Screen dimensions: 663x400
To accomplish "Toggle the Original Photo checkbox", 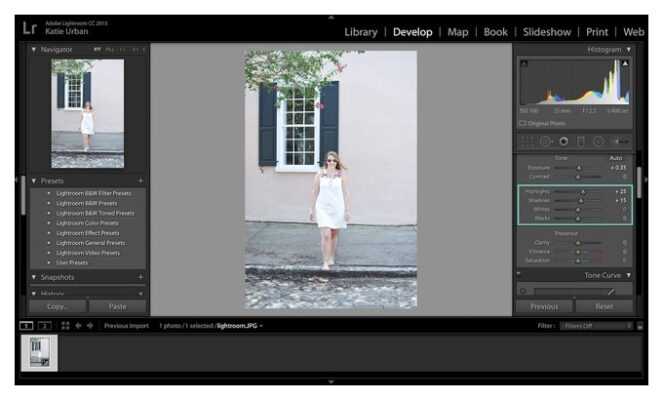I will click(x=523, y=123).
